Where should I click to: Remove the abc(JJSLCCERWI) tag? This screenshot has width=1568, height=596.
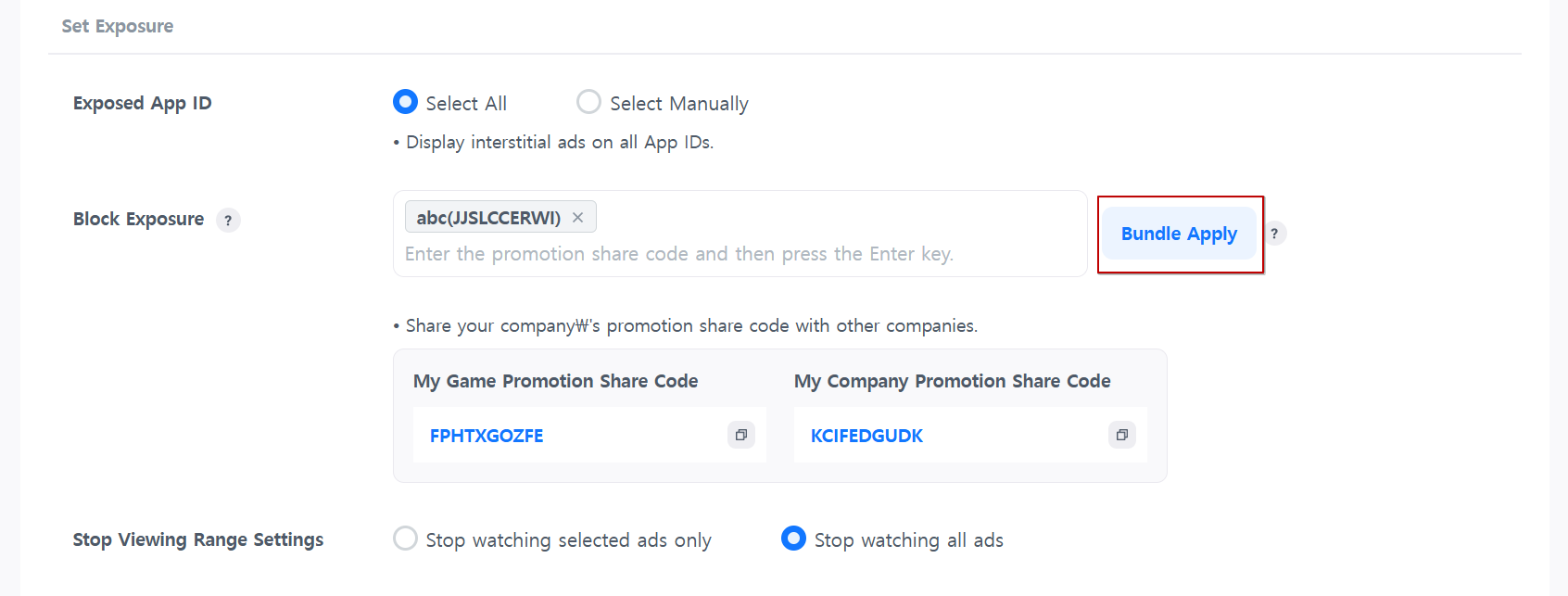pyautogui.click(x=577, y=218)
